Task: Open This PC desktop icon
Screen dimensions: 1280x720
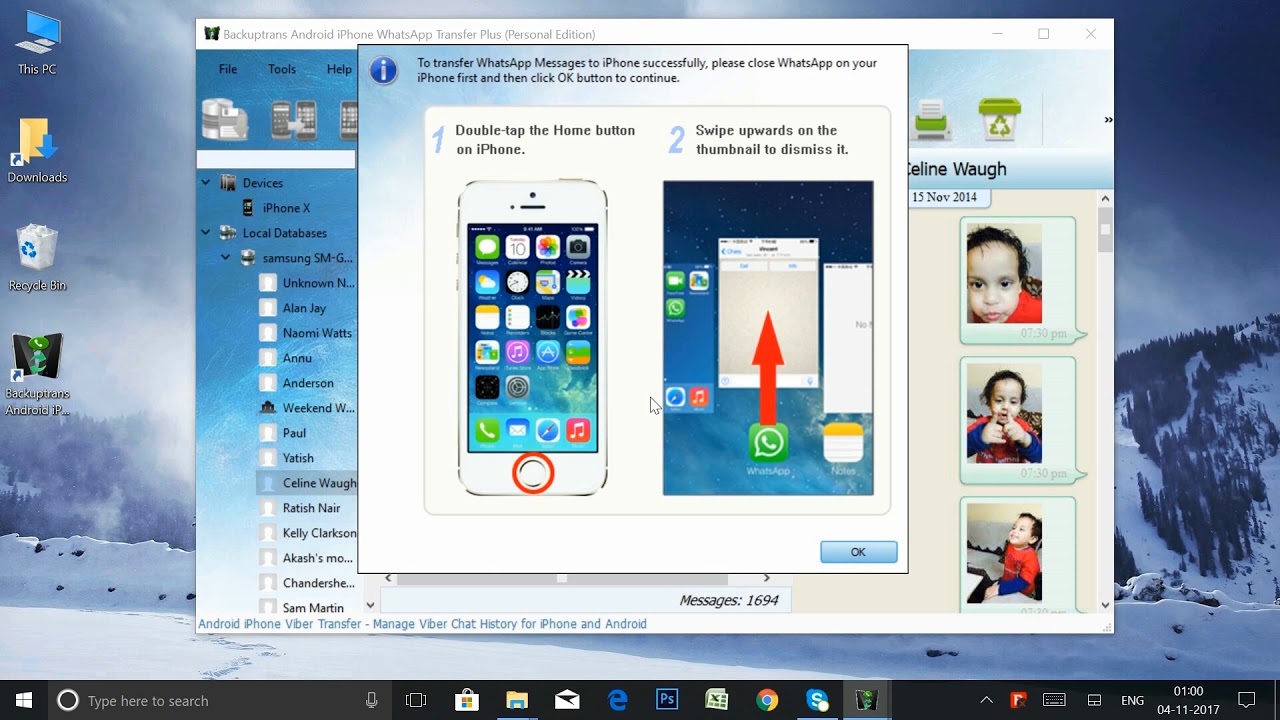Action: 37,43
